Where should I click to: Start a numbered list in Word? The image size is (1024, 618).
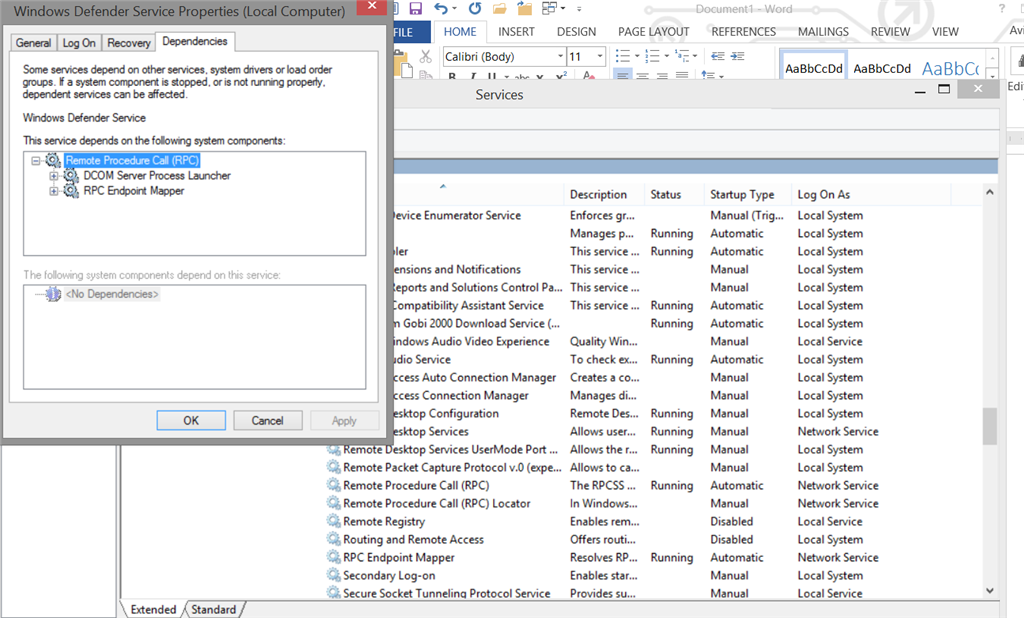pyautogui.click(x=652, y=56)
